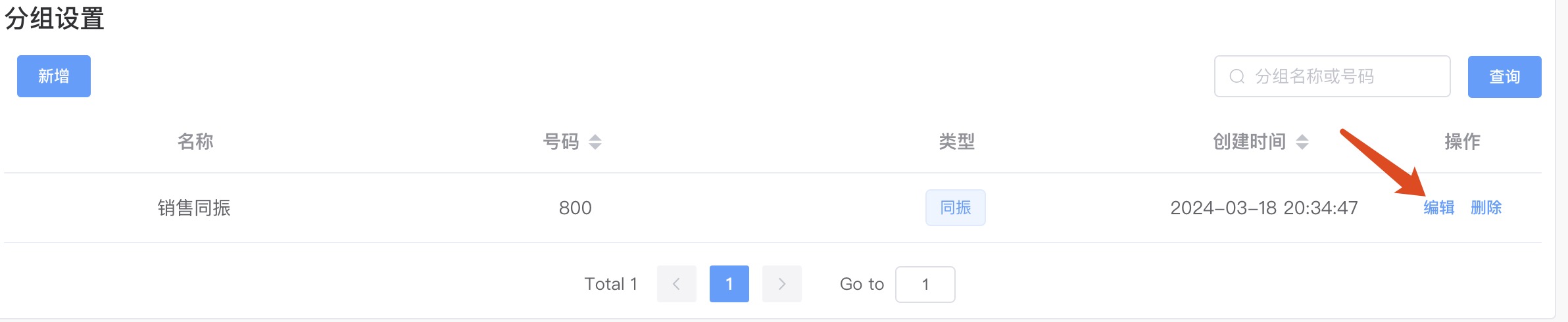Sort 号码 column ascending with up caret
The width and height of the screenshot is (1568, 322).
595,137
